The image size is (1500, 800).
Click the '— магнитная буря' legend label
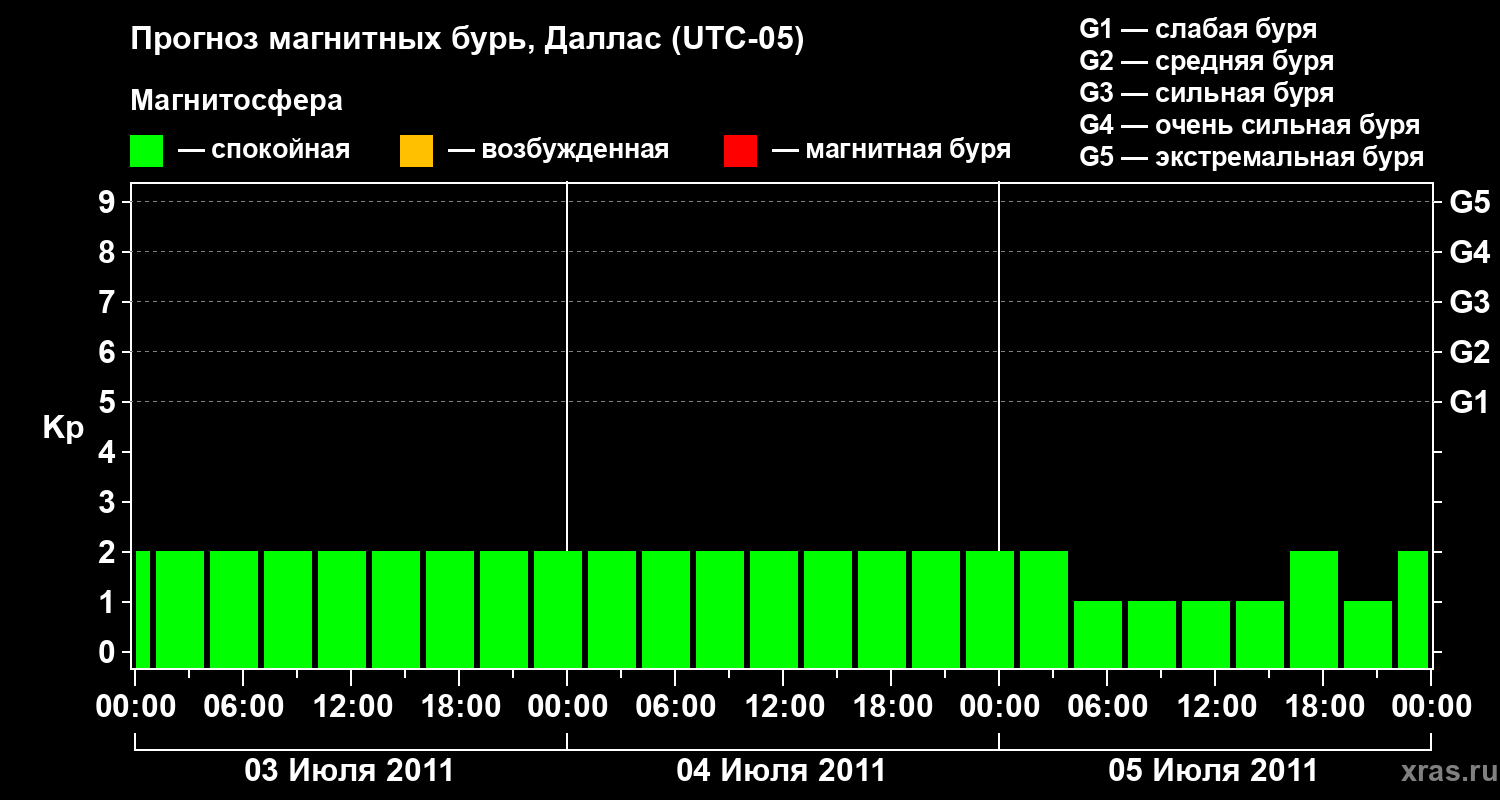pyautogui.click(x=892, y=151)
